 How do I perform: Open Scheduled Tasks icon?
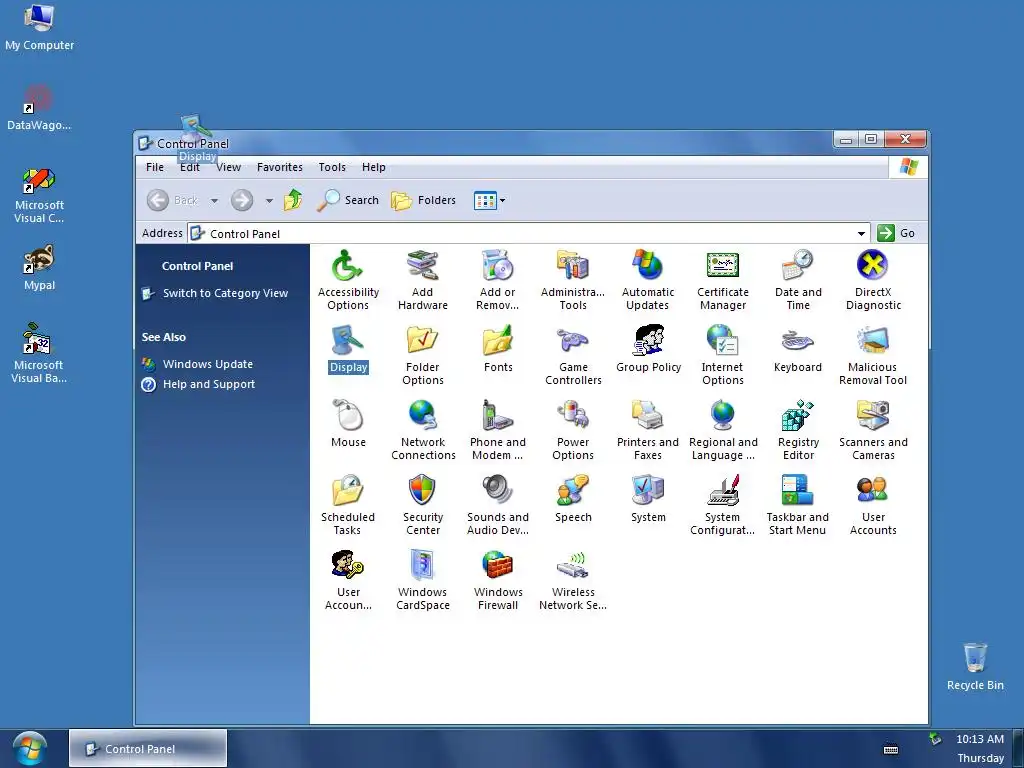coord(347,505)
